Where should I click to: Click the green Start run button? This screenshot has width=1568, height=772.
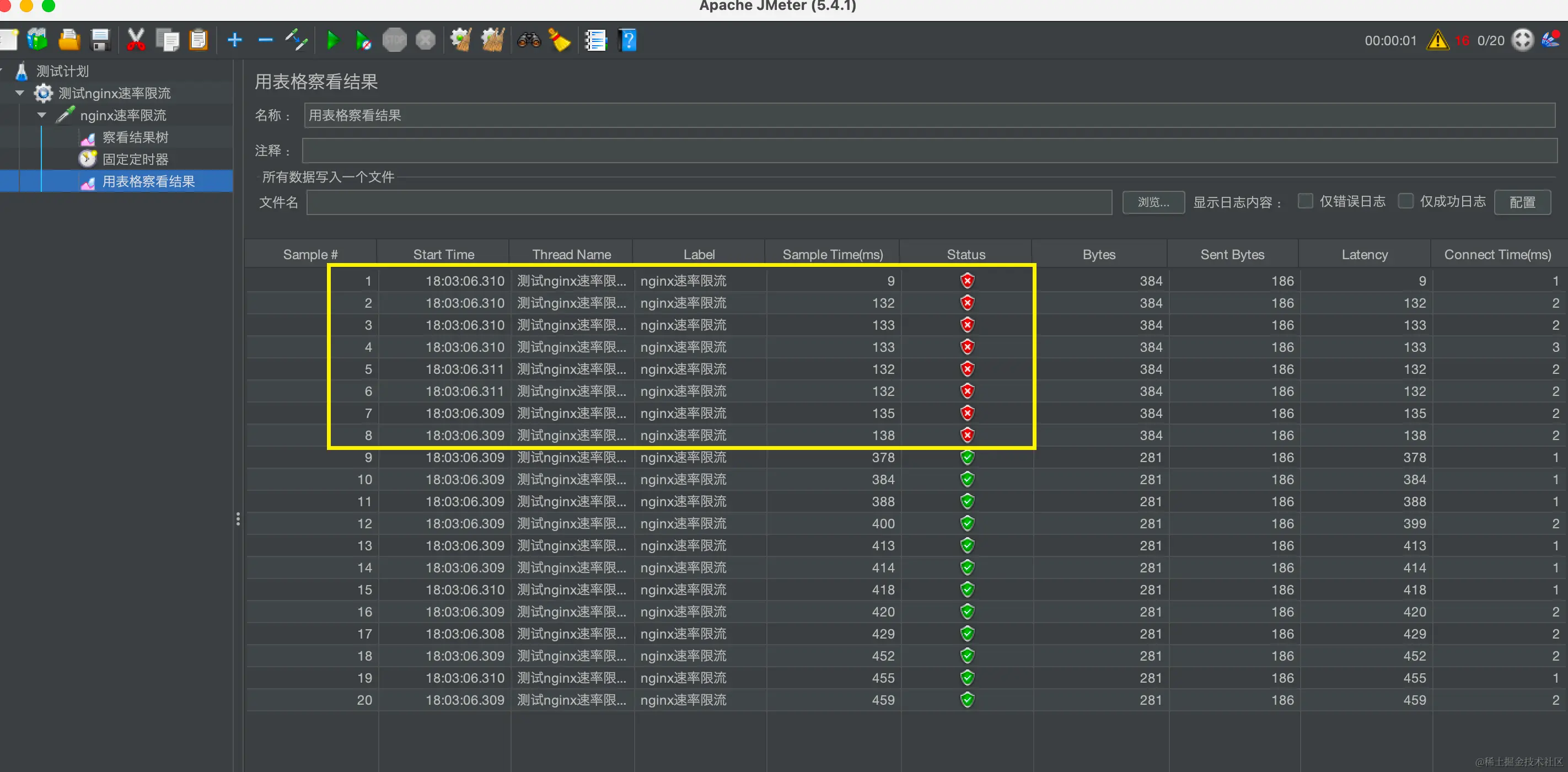pyautogui.click(x=332, y=40)
